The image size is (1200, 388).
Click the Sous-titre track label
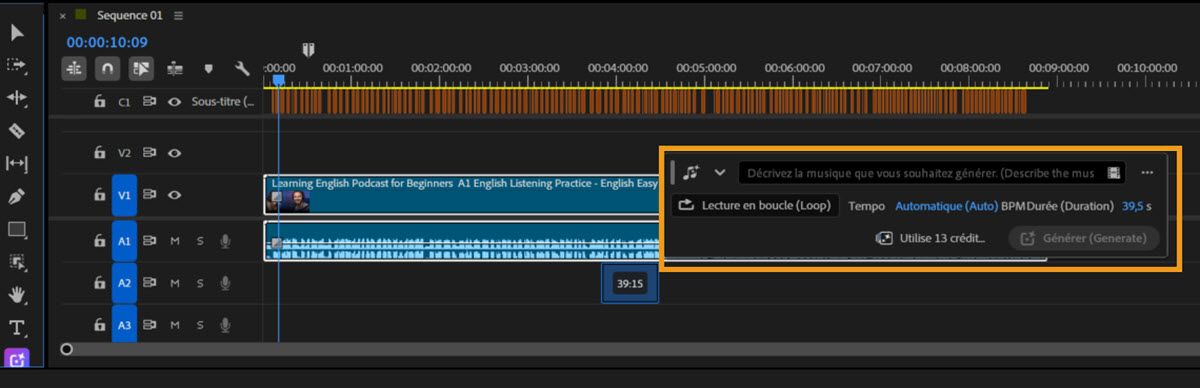click(222, 101)
